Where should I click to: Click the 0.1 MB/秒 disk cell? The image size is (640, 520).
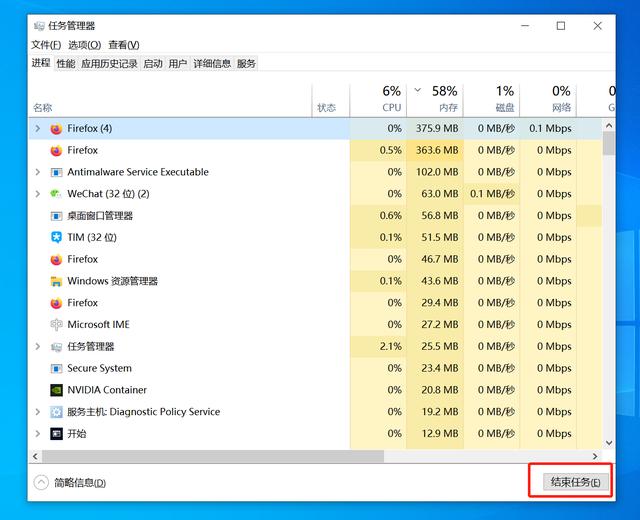tap(492, 193)
